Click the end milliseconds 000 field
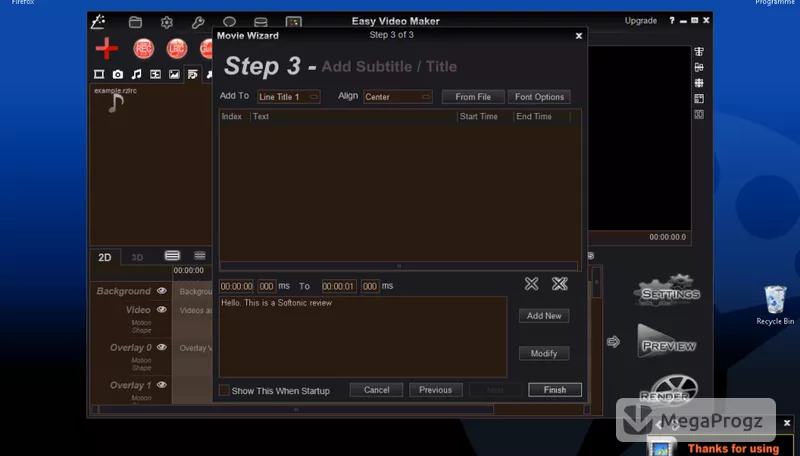The height and width of the screenshot is (456, 800). click(370, 286)
